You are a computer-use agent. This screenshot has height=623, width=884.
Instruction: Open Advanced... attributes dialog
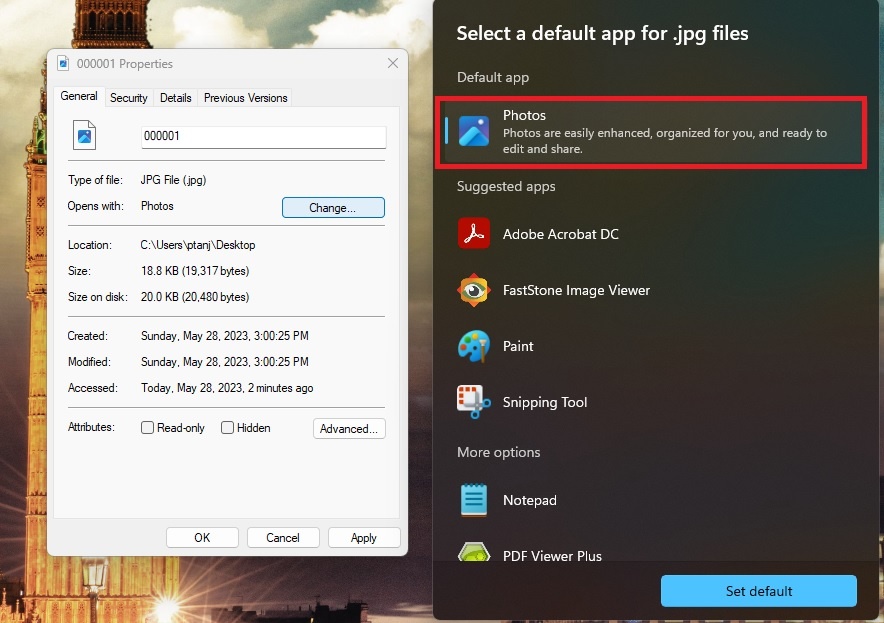(x=349, y=428)
